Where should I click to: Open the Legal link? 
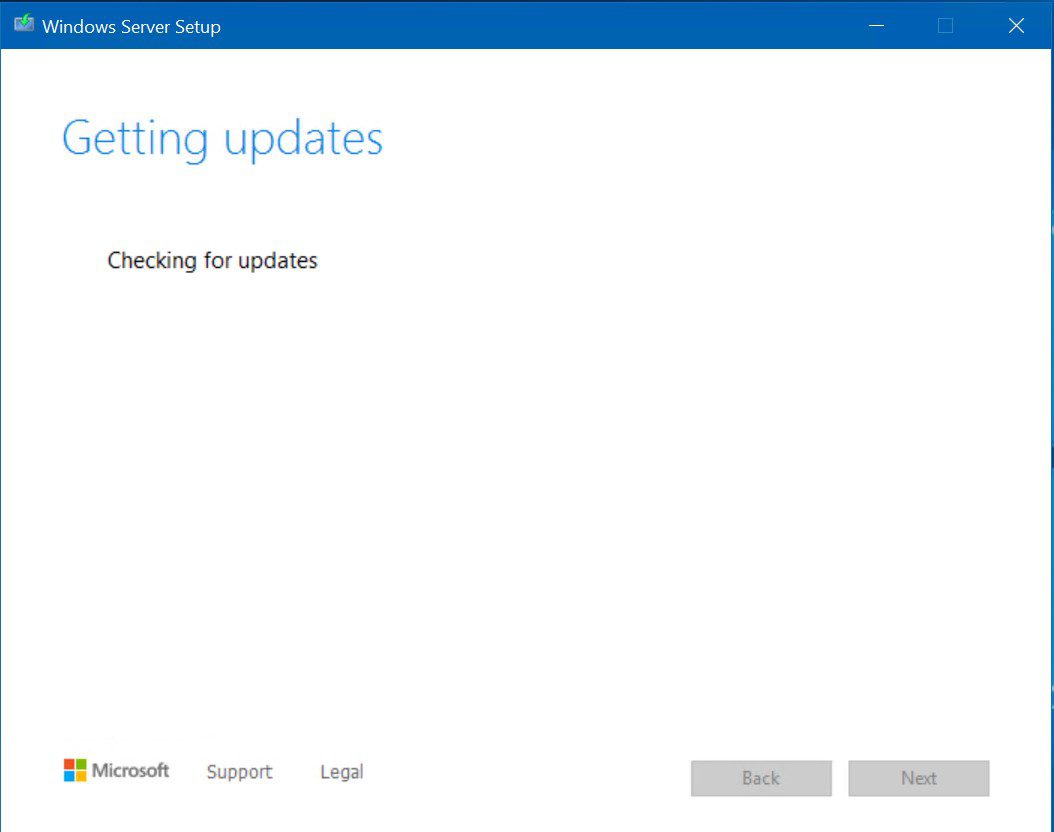341,772
